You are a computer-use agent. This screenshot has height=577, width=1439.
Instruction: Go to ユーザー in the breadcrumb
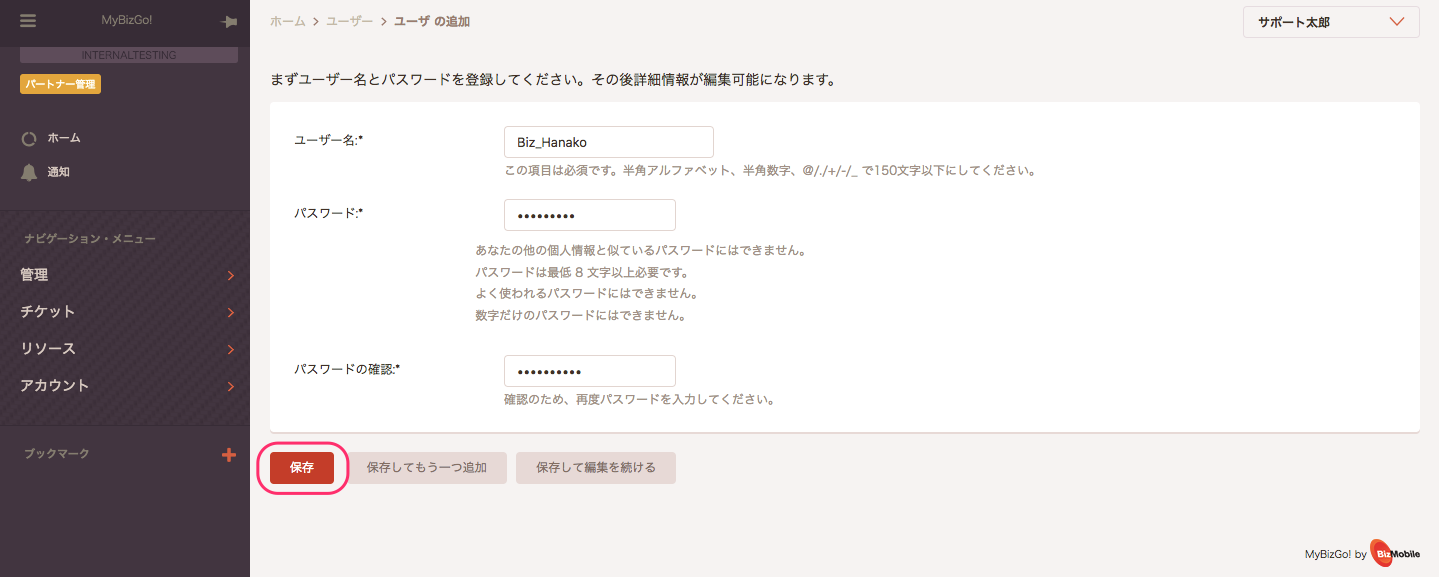point(350,21)
